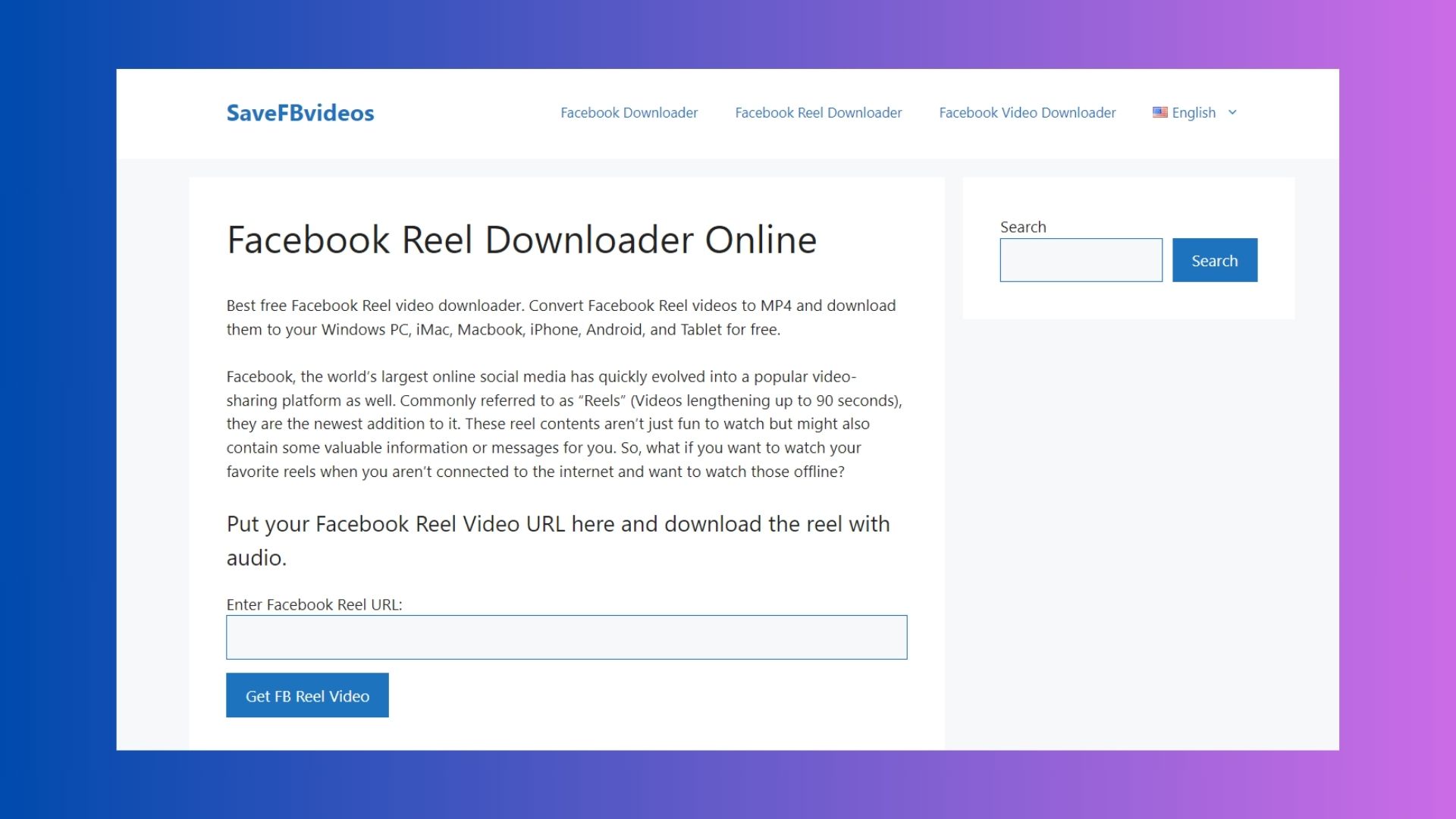The height and width of the screenshot is (819, 1456).
Task: Open the SaveFBvideos home logo link
Action: (300, 113)
